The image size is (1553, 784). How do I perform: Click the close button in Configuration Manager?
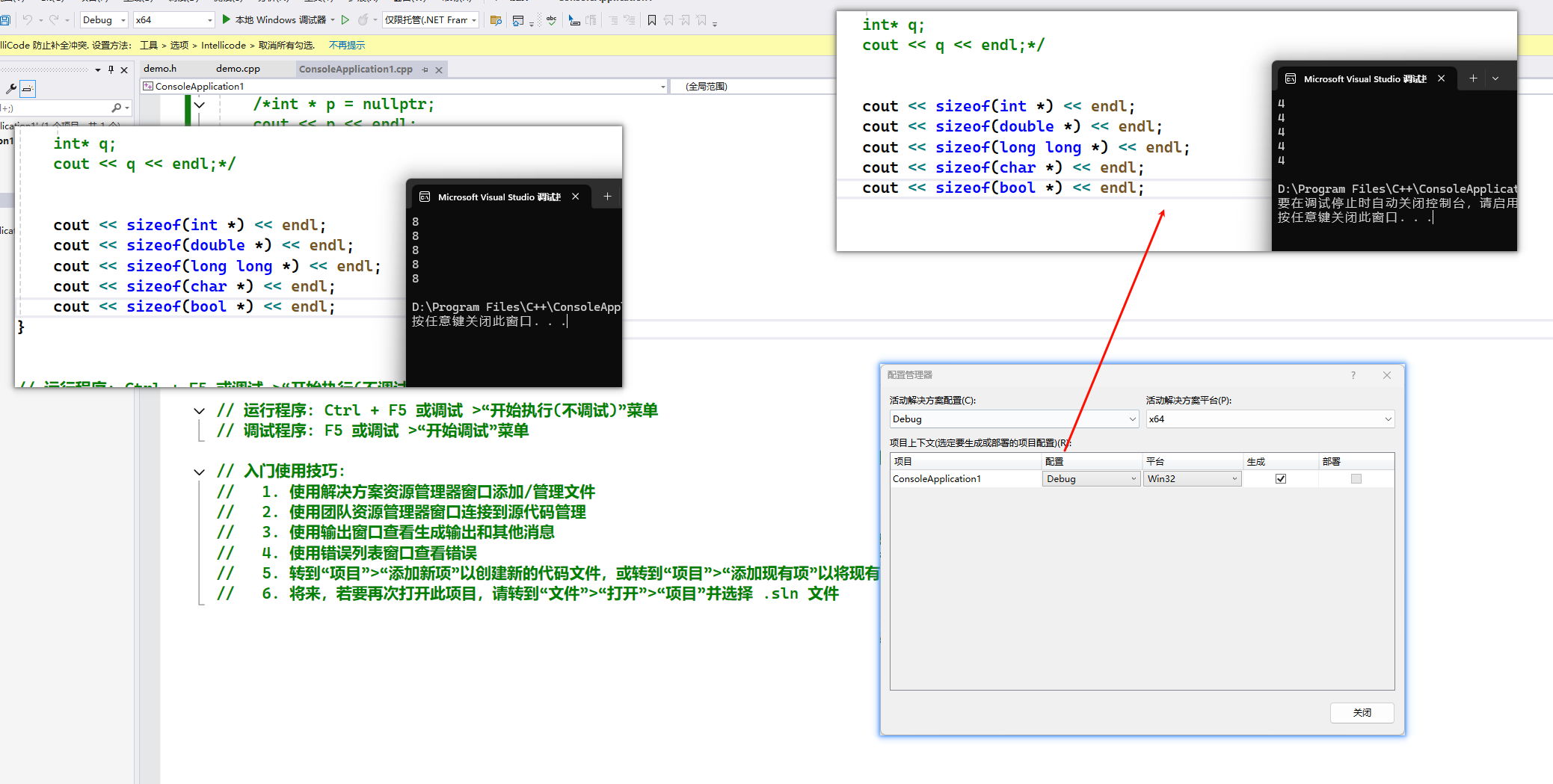point(1362,713)
